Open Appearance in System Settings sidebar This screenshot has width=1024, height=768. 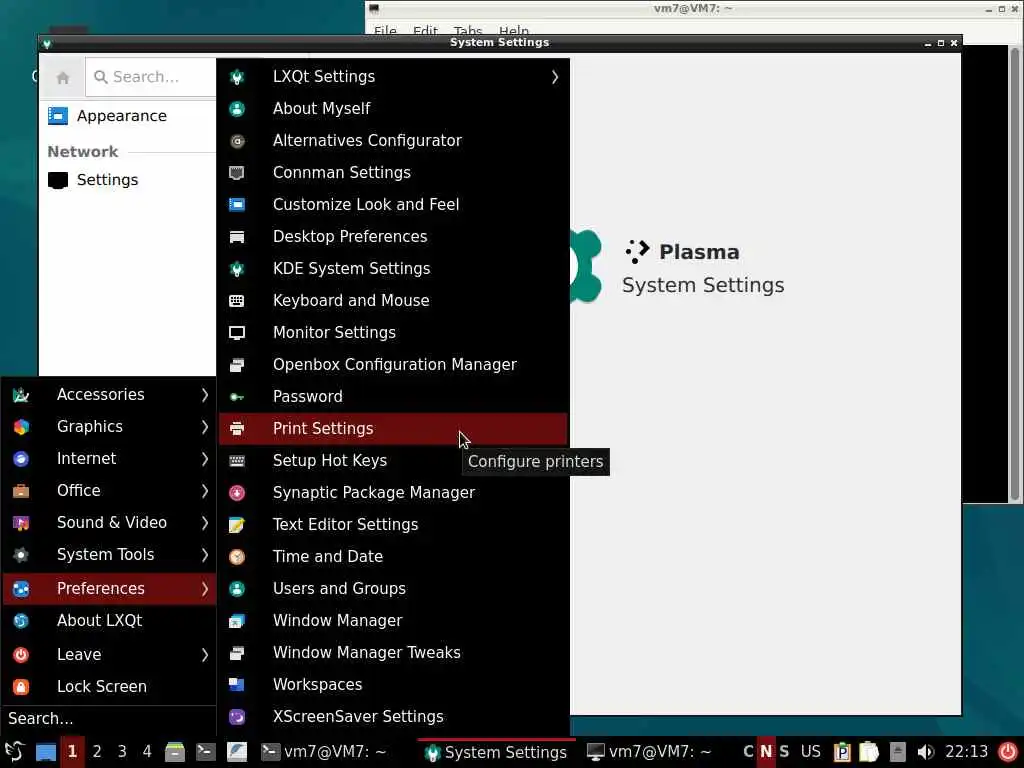coord(129,116)
